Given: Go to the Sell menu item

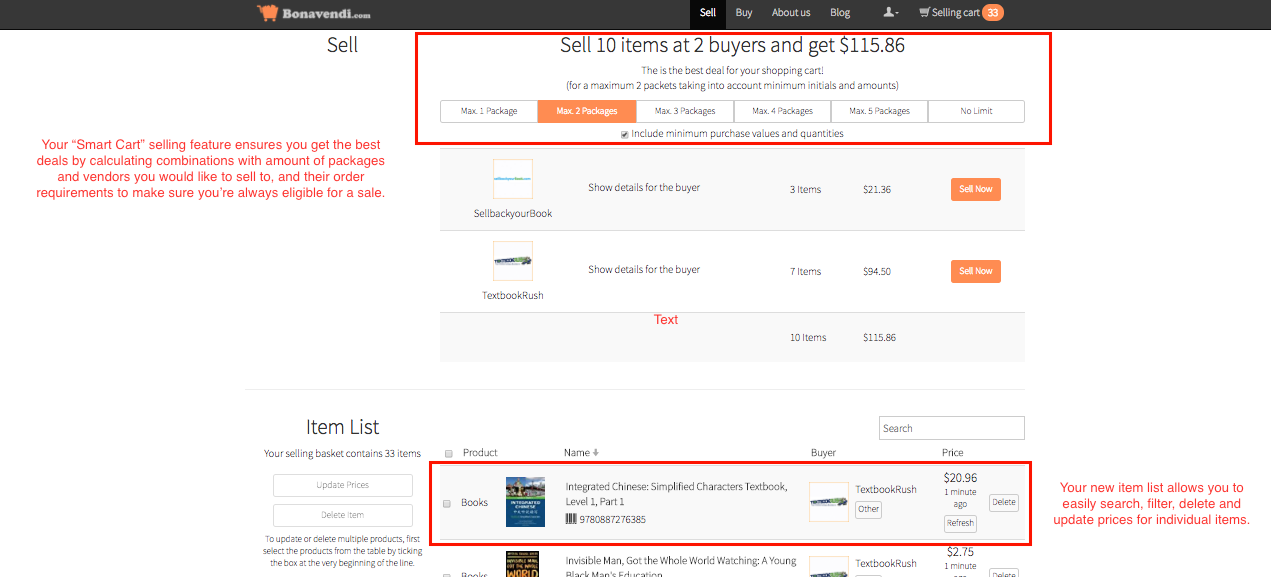Looking at the screenshot, I should 708,13.
